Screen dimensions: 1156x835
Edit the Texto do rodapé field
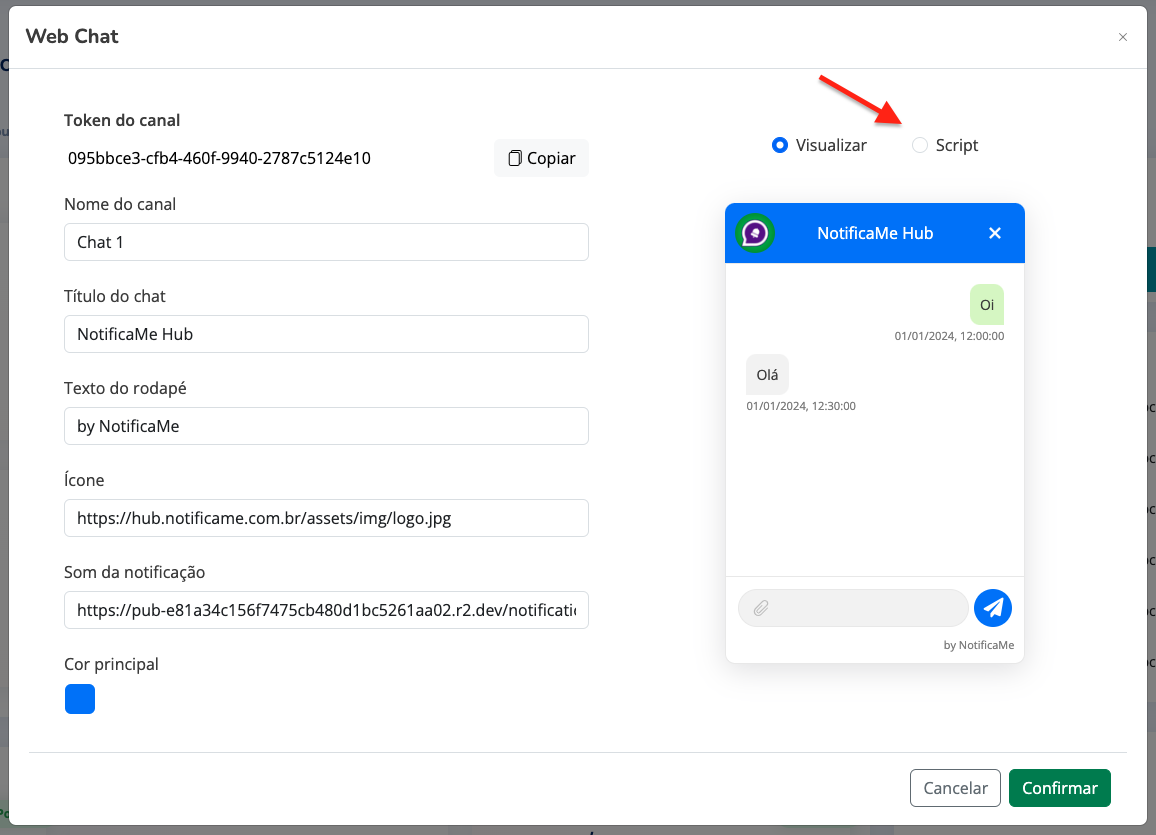(x=326, y=426)
